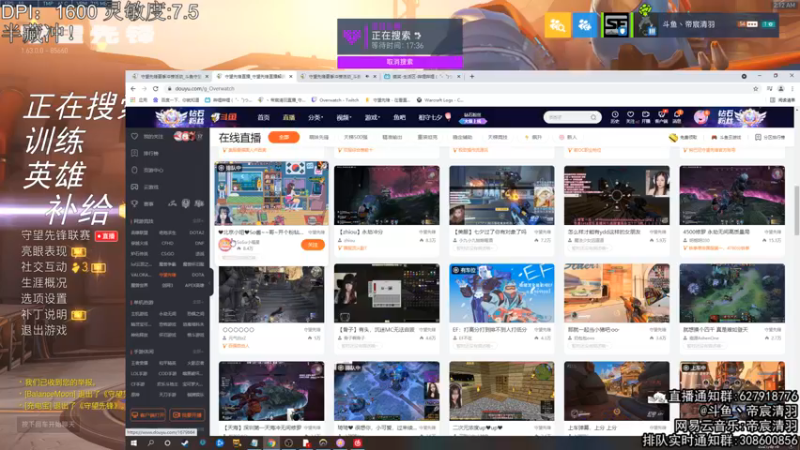Open the 客户端 client download icon
The width and height of the screenshot is (800, 450).
pos(661,117)
